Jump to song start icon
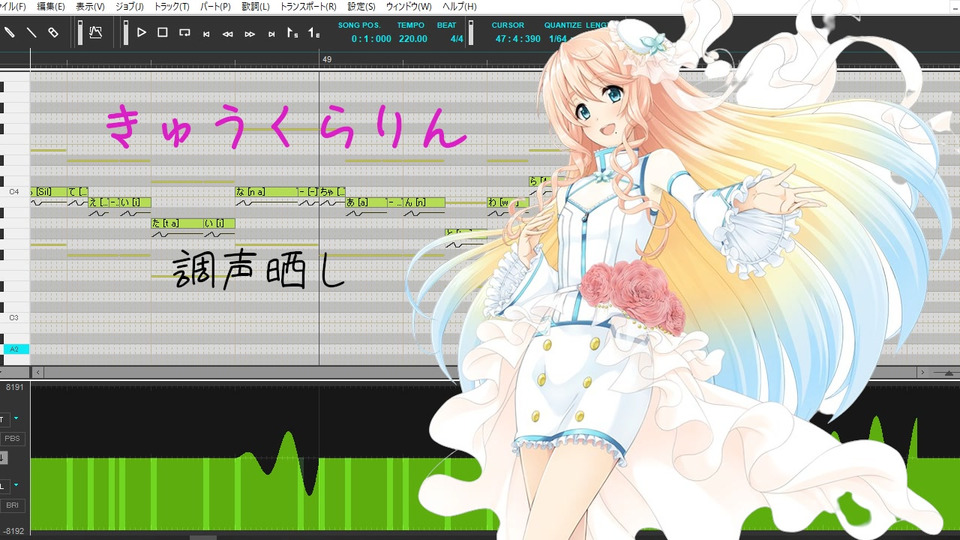 pos(206,34)
